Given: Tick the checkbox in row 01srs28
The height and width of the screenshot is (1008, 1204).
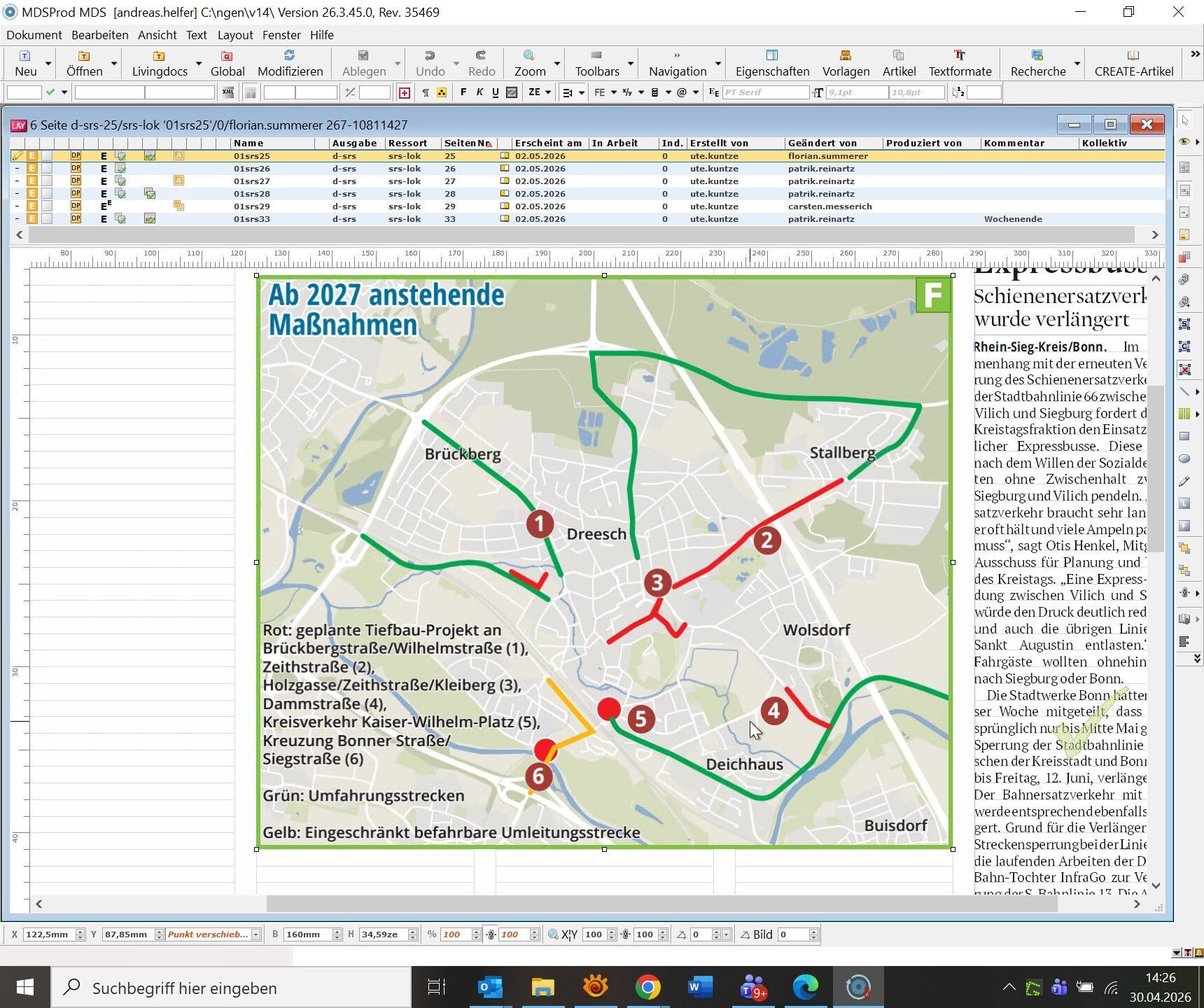Looking at the screenshot, I should click(46, 194).
